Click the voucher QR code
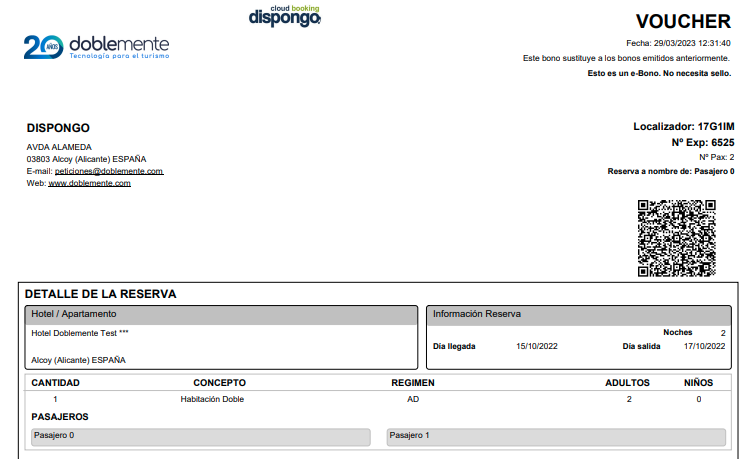Image resolution: width=751 pixels, height=459 pixels. pyautogui.click(x=676, y=238)
